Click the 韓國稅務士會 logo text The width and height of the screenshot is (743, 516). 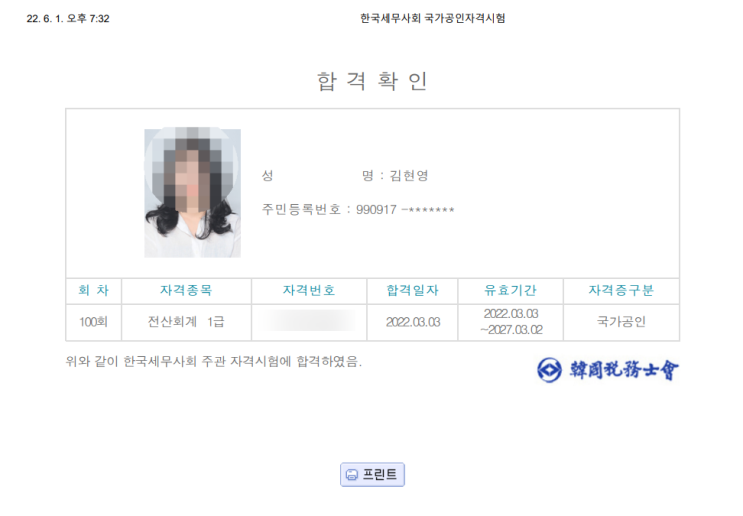[624, 370]
